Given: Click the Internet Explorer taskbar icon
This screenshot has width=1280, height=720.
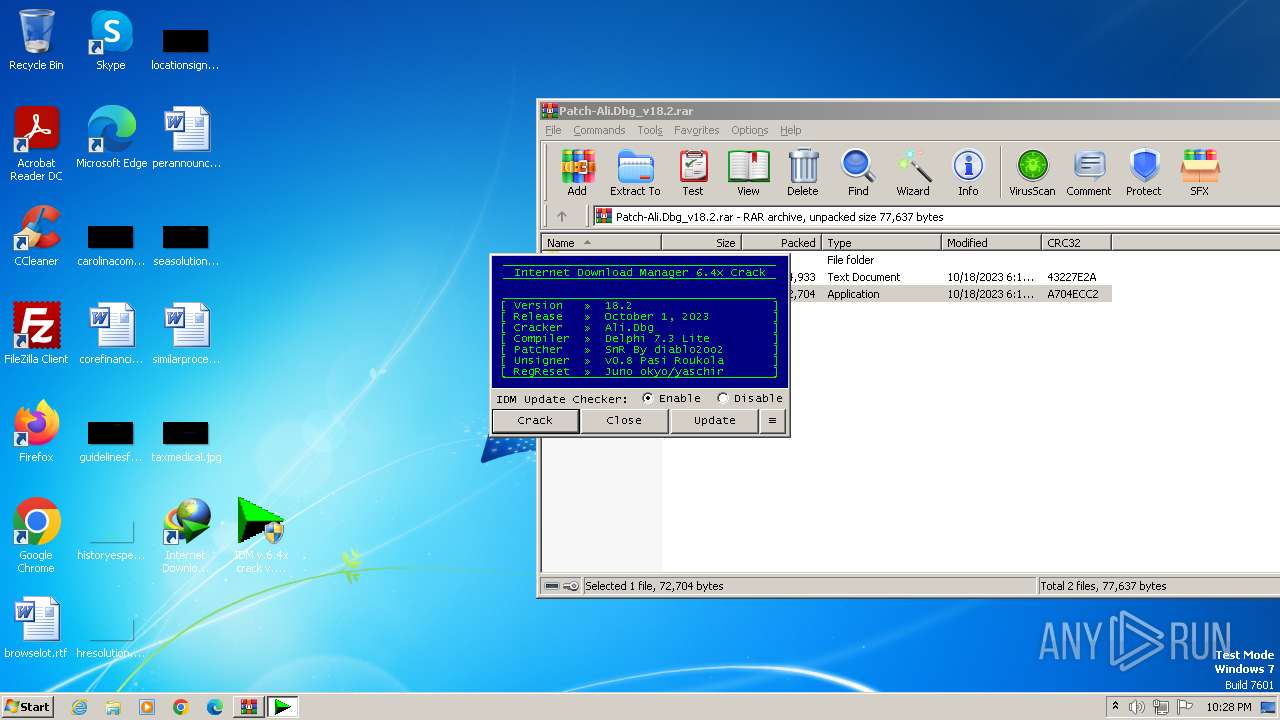Looking at the screenshot, I should pos(79,707).
